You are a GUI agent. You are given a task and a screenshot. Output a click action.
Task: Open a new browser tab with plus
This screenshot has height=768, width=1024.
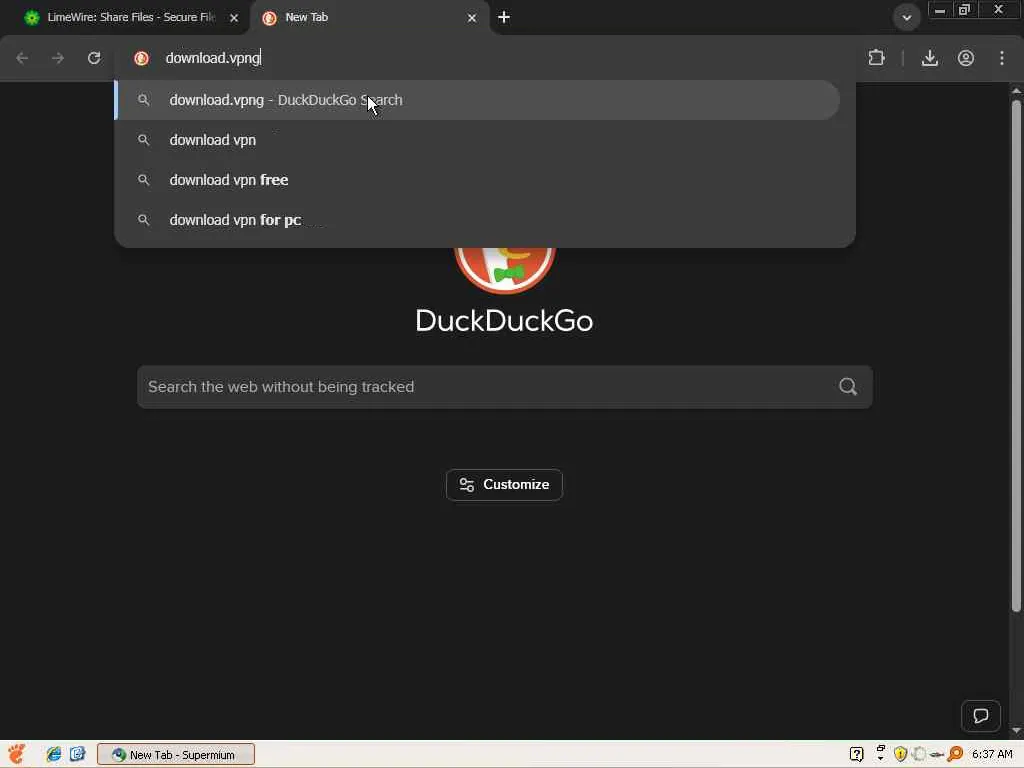click(504, 18)
